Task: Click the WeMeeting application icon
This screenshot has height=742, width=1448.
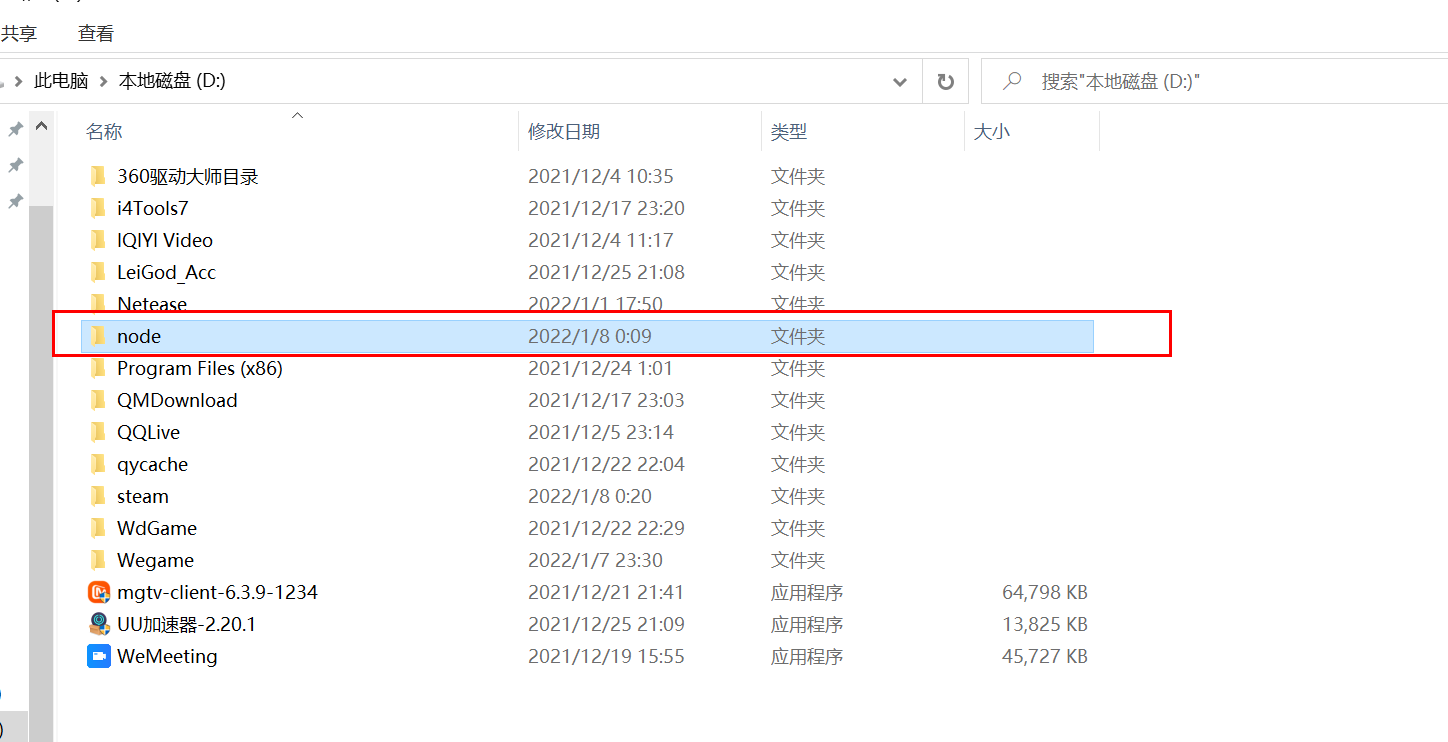Action: 98,656
